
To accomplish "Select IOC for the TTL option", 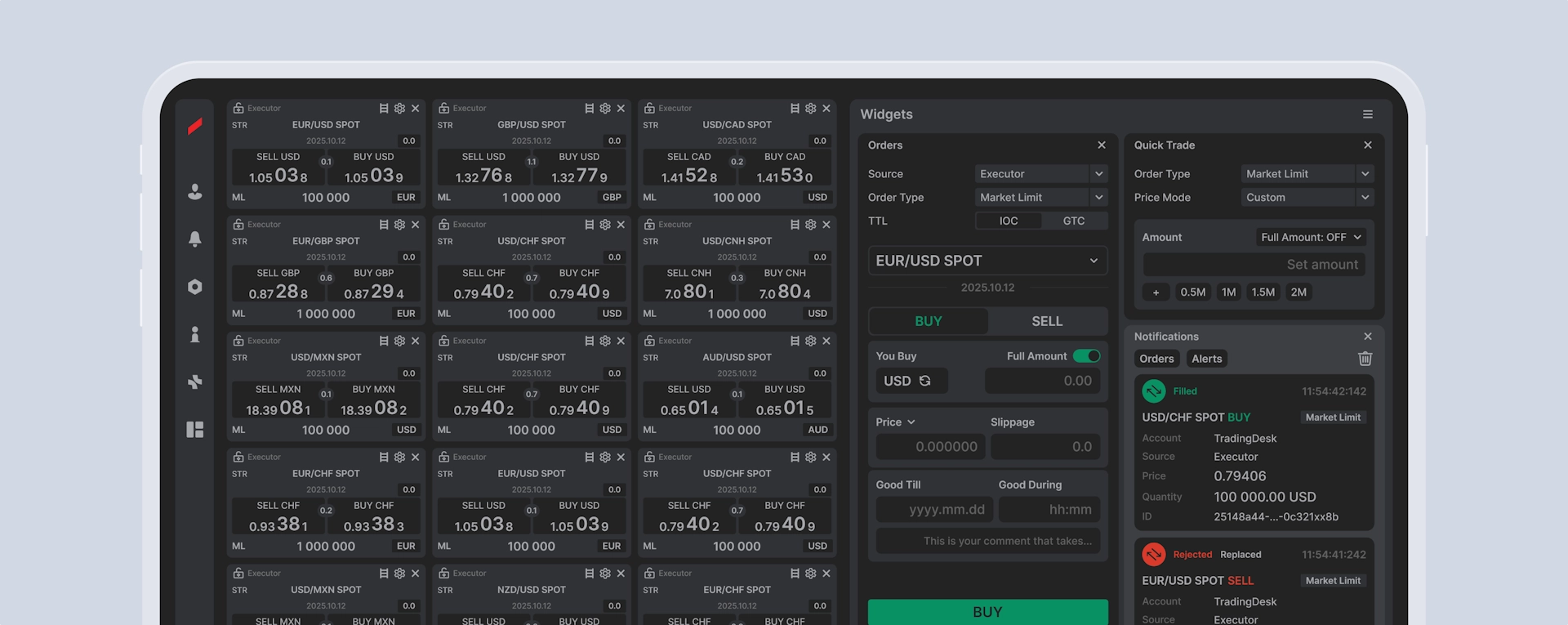I will [1009, 221].
